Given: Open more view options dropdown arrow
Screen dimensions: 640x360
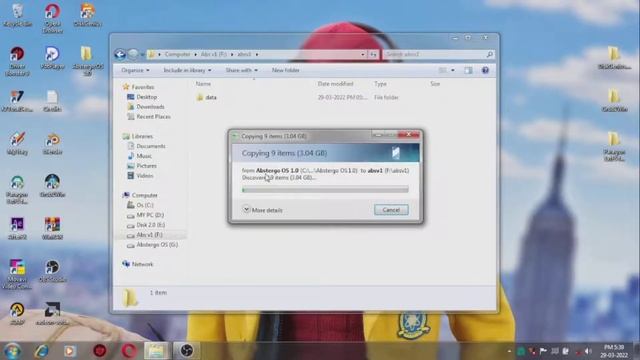Looking at the screenshot, I should point(453,70).
